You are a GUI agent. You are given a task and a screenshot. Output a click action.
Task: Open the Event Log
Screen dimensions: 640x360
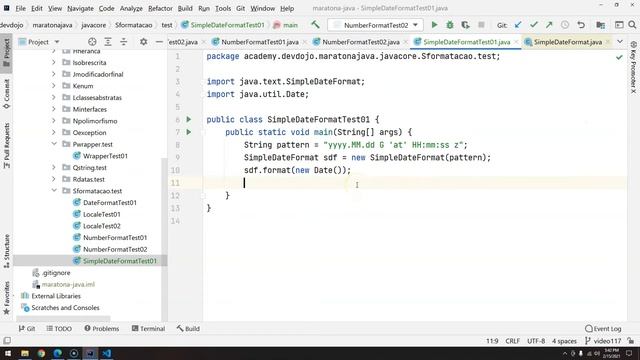coord(603,329)
